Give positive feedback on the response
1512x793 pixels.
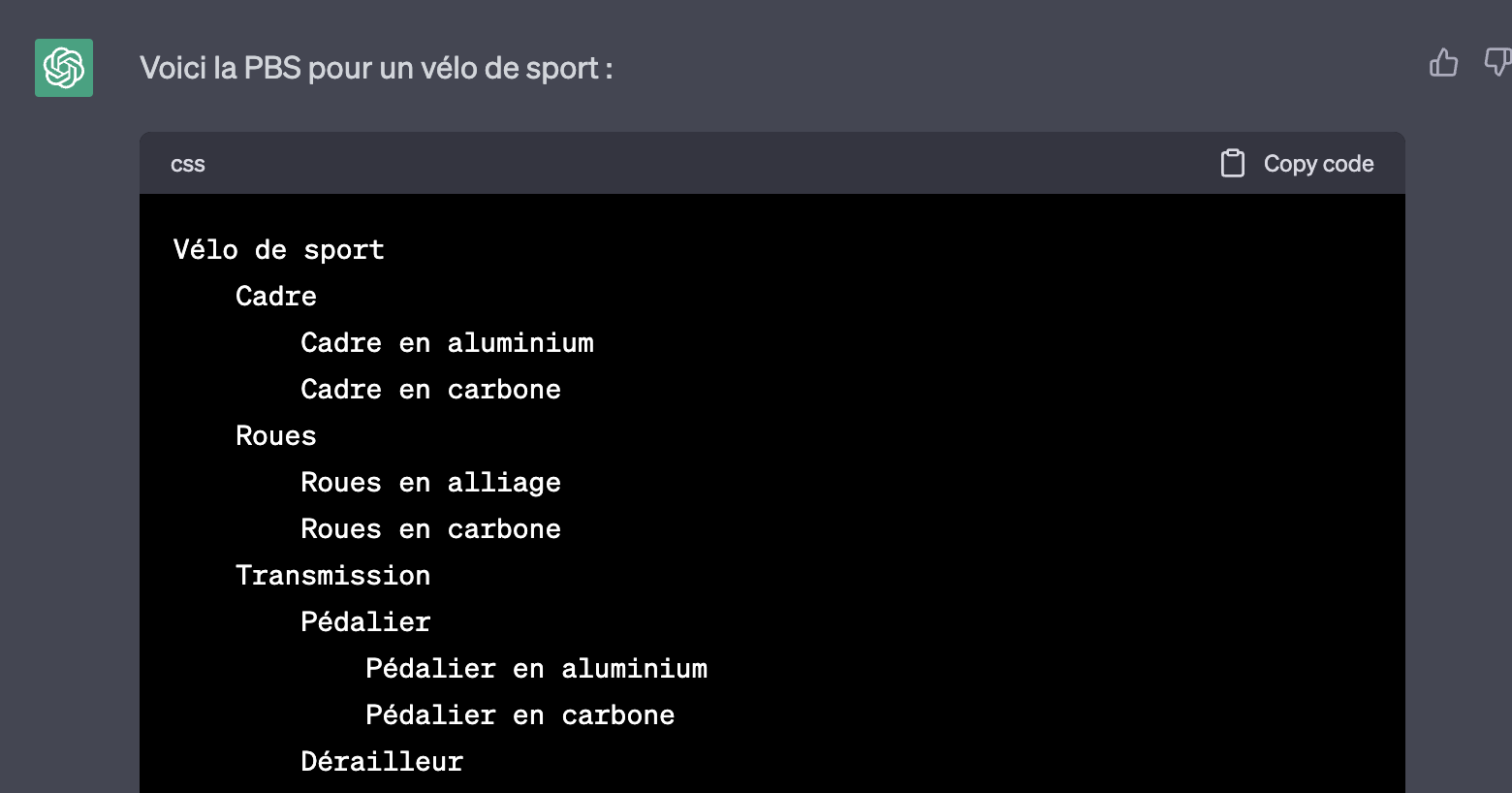click(x=1443, y=62)
